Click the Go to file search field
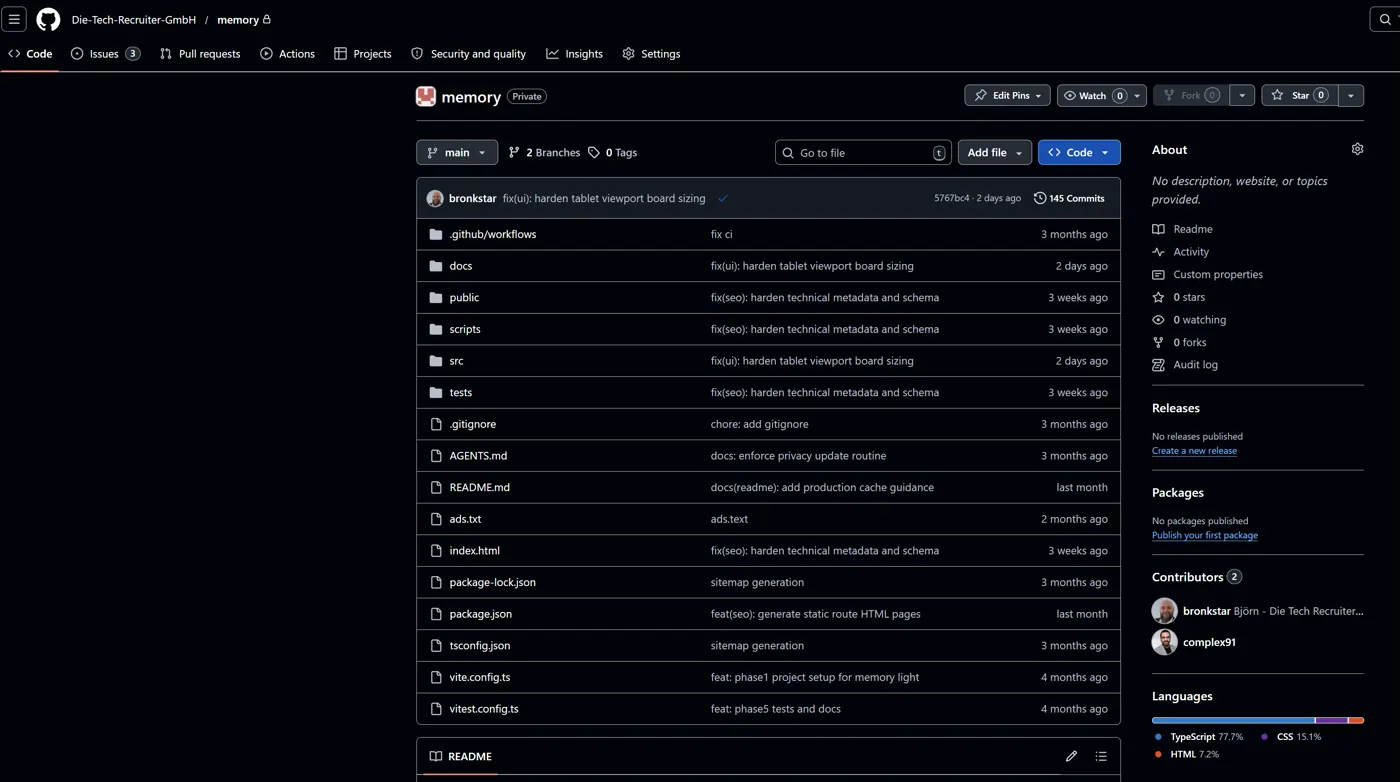 click(x=862, y=152)
